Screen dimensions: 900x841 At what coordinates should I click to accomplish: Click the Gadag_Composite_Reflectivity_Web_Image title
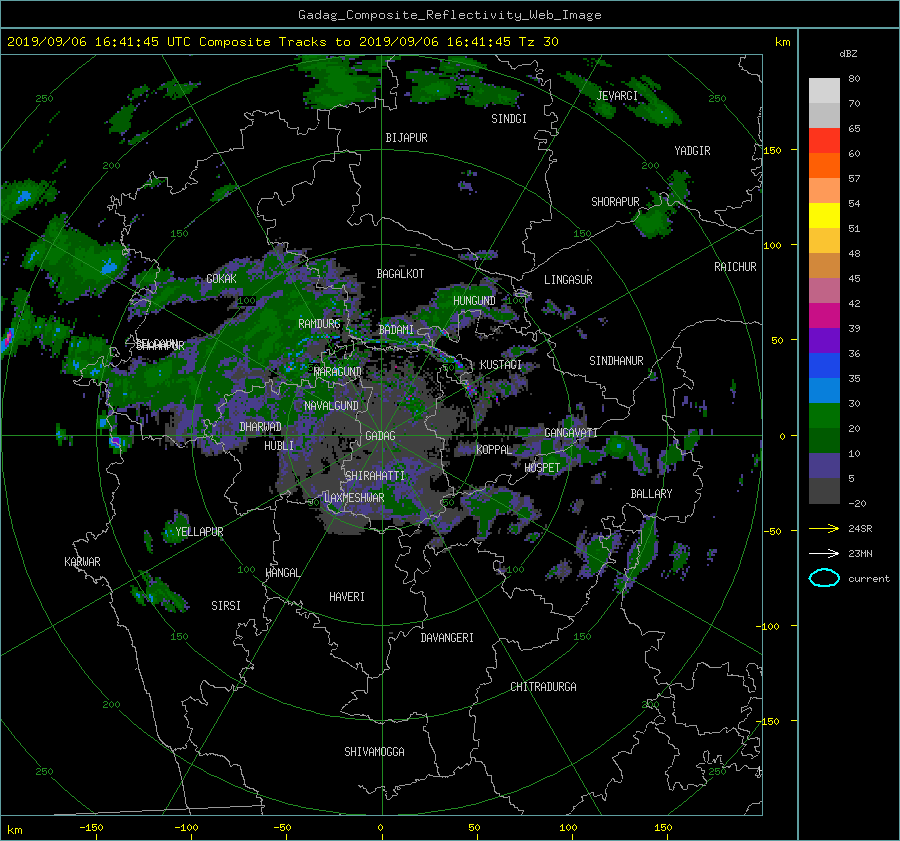point(449,14)
